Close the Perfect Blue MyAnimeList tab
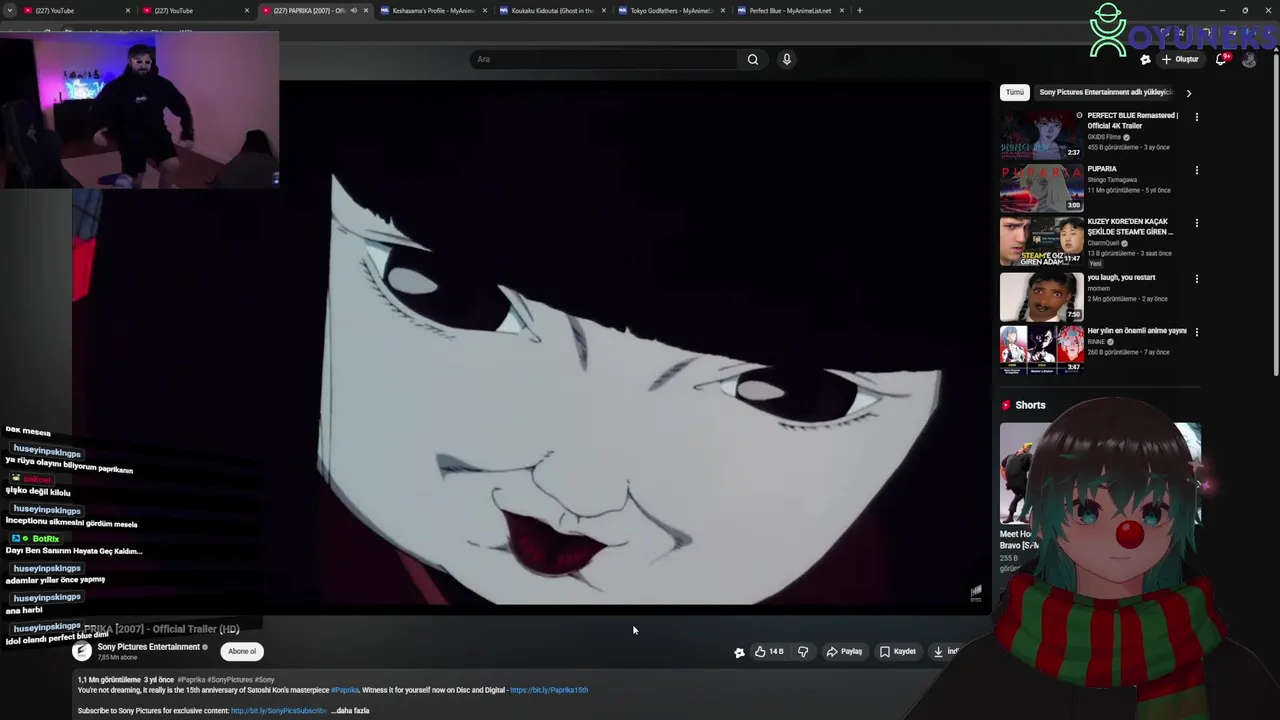Image resolution: width=1280 pixels, height=720 pixels. click(842, 10)
